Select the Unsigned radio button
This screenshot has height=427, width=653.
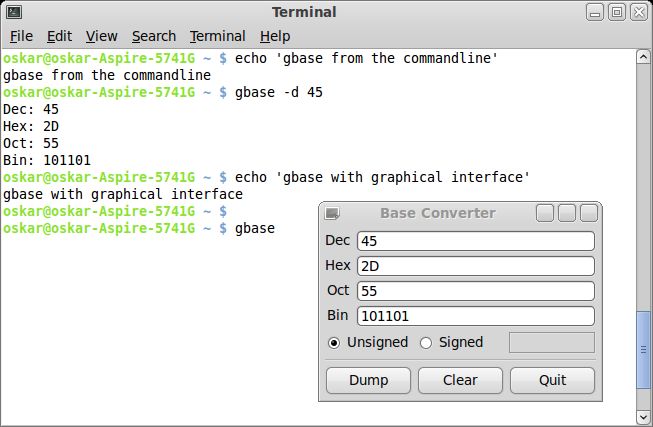(334, 343)
